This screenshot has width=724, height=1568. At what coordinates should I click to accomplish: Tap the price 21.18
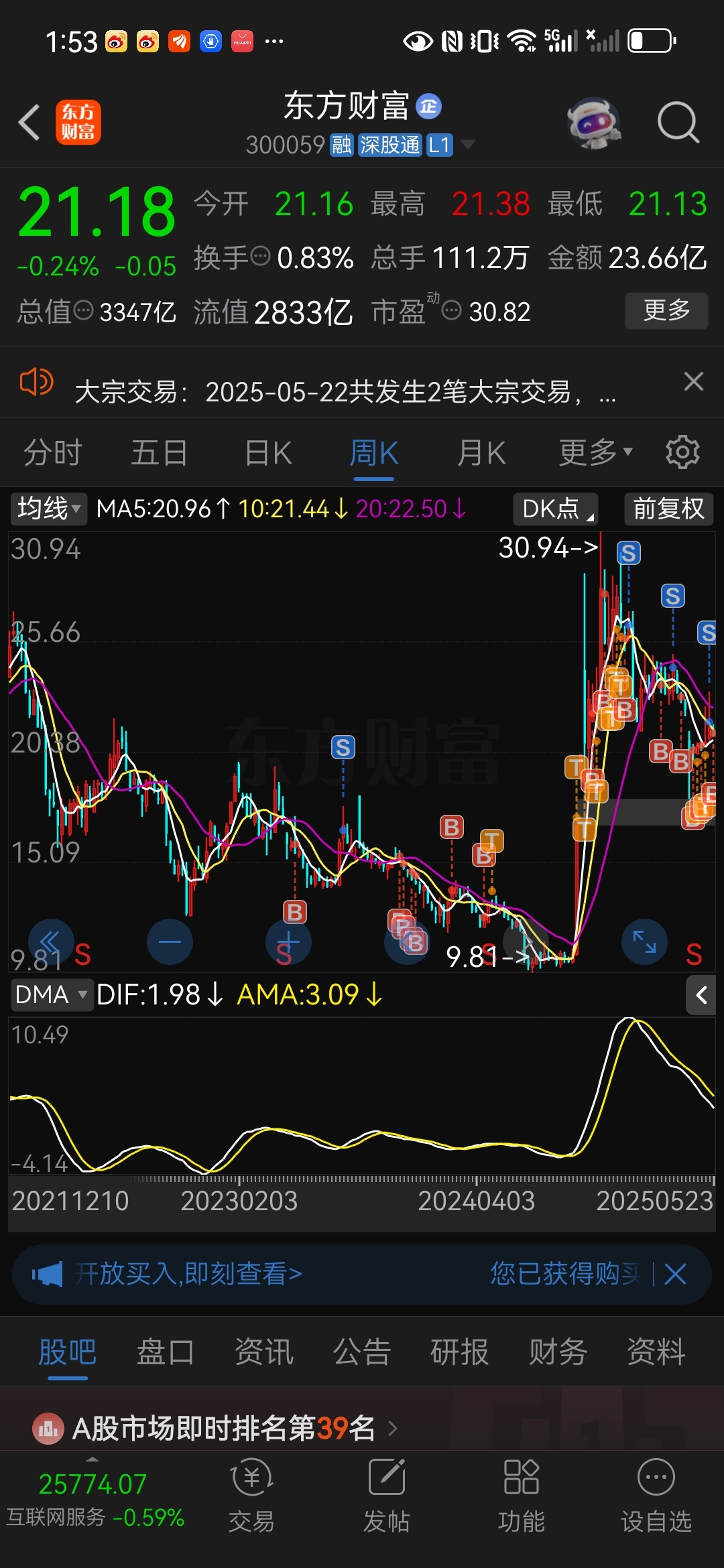coord(97,212)
